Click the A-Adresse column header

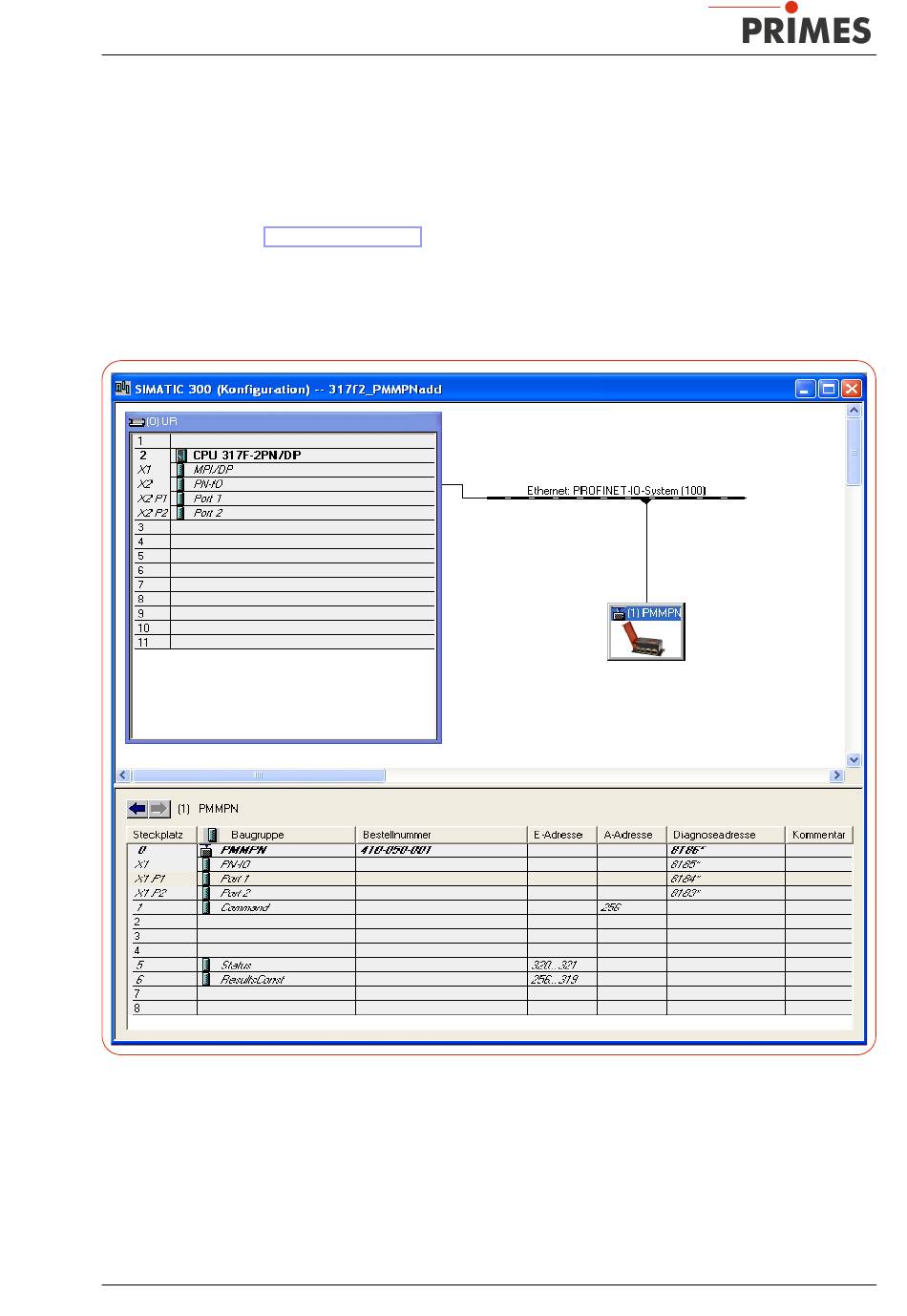tap(632, 835)
